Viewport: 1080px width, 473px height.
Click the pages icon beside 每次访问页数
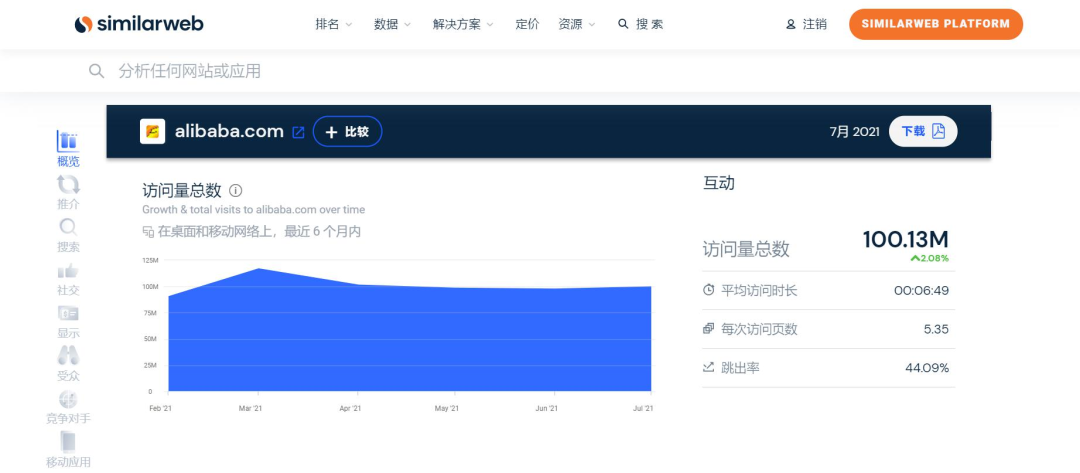708,328
